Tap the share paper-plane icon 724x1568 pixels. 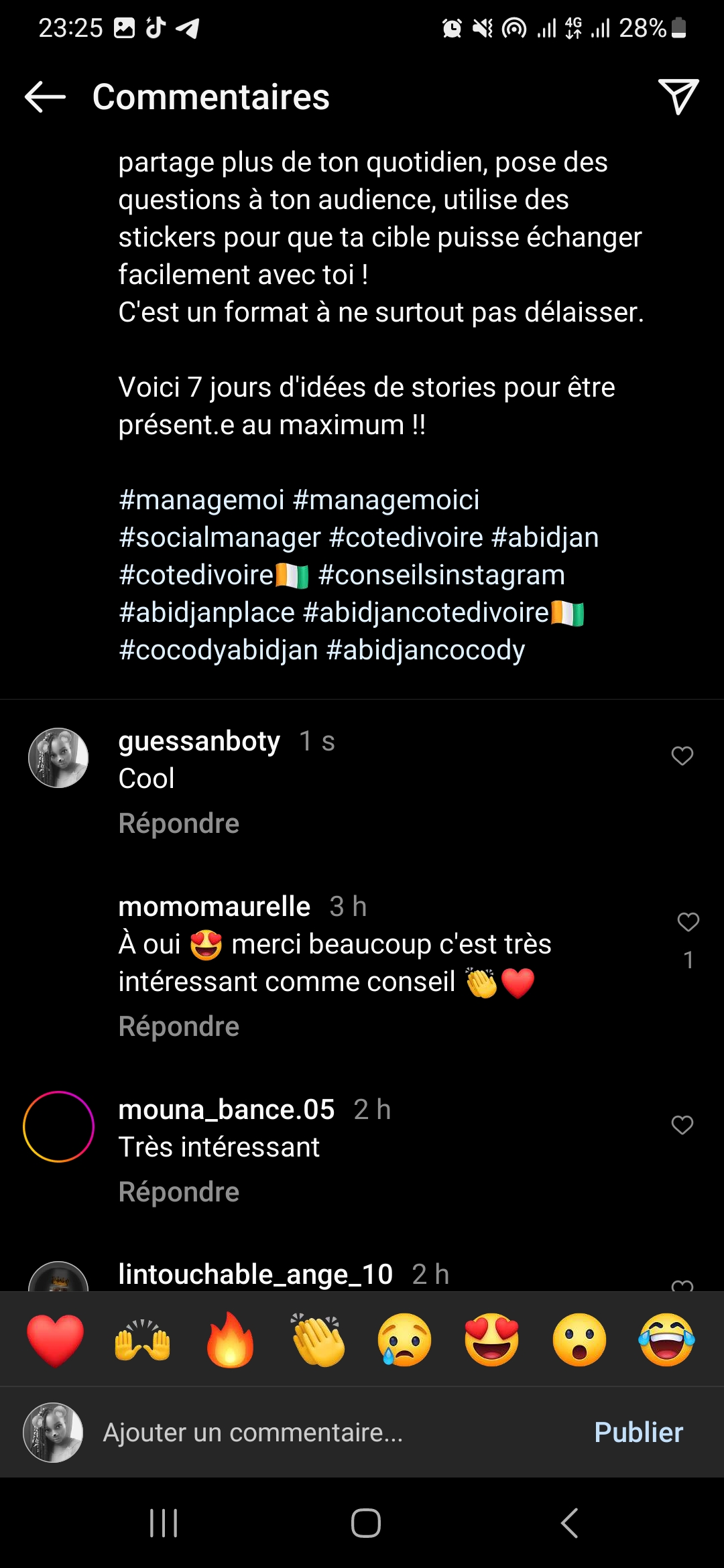[678, 96]
